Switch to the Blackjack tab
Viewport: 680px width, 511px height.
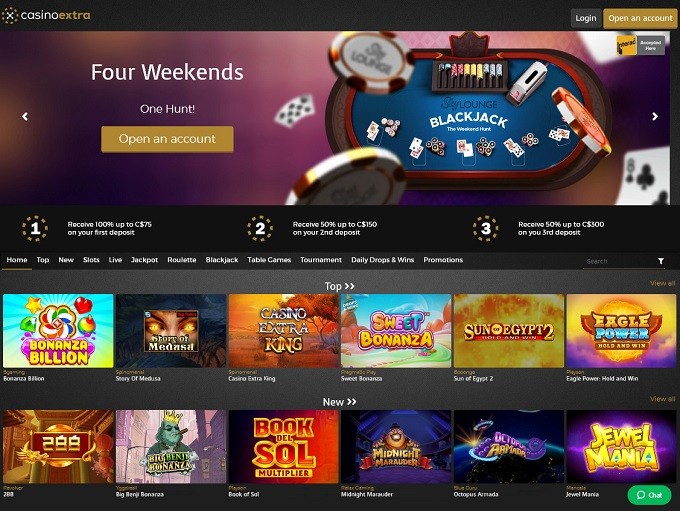(222, 260)
